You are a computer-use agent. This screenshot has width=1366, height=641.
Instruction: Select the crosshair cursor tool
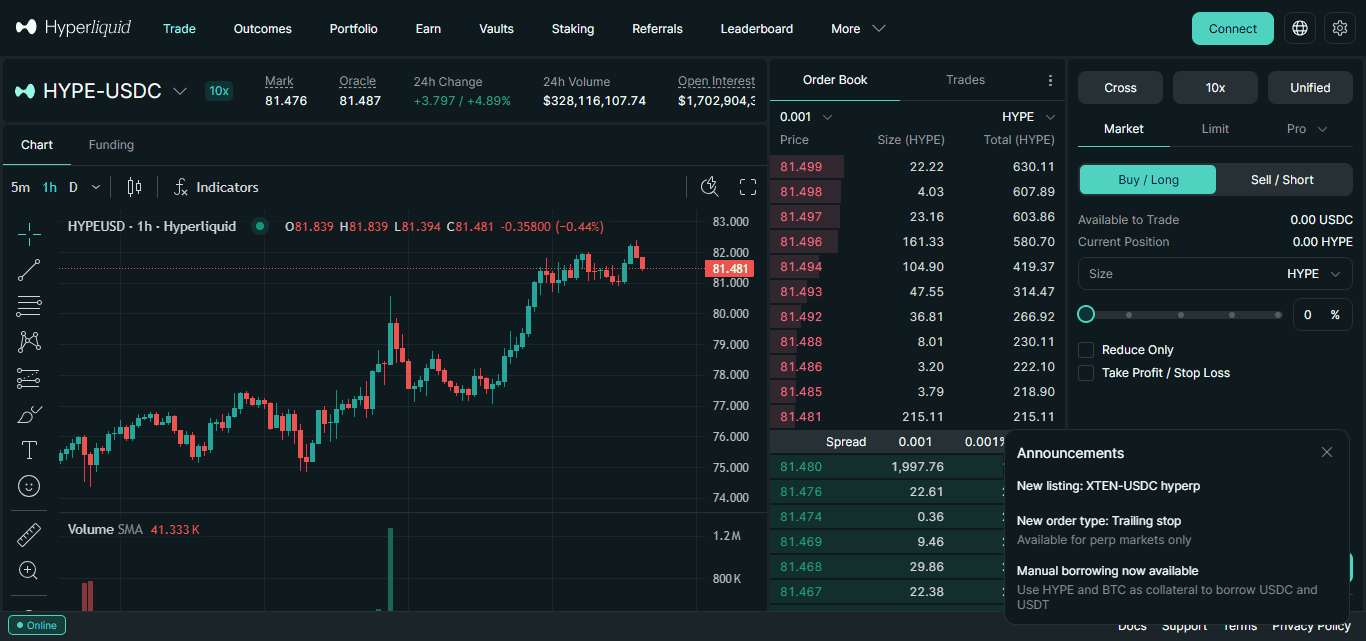click(x=29, y=234)
